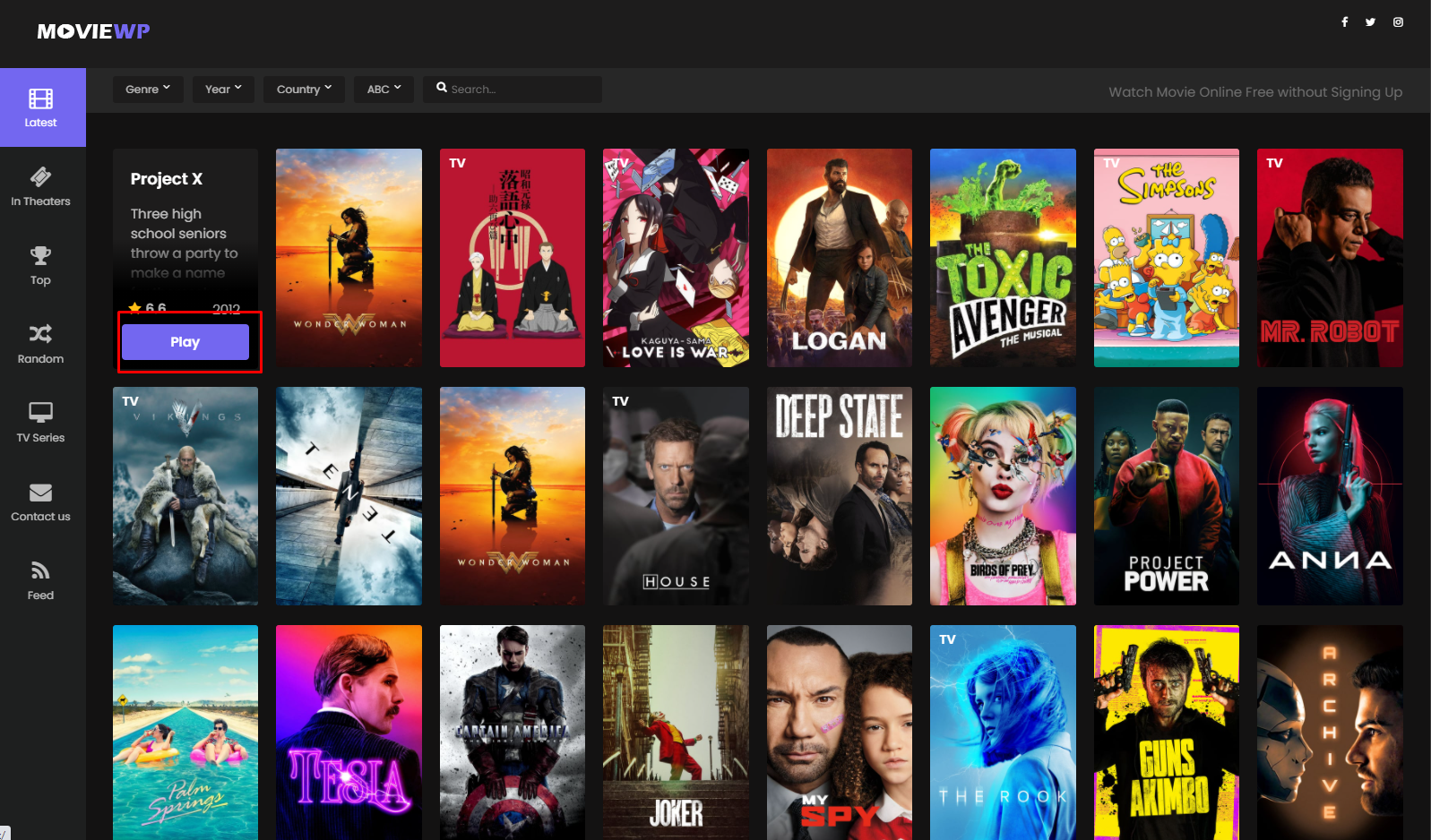Viewport: 1431px width, 840px height.
Task: Expand the Country dropdown
Action: 304,90
